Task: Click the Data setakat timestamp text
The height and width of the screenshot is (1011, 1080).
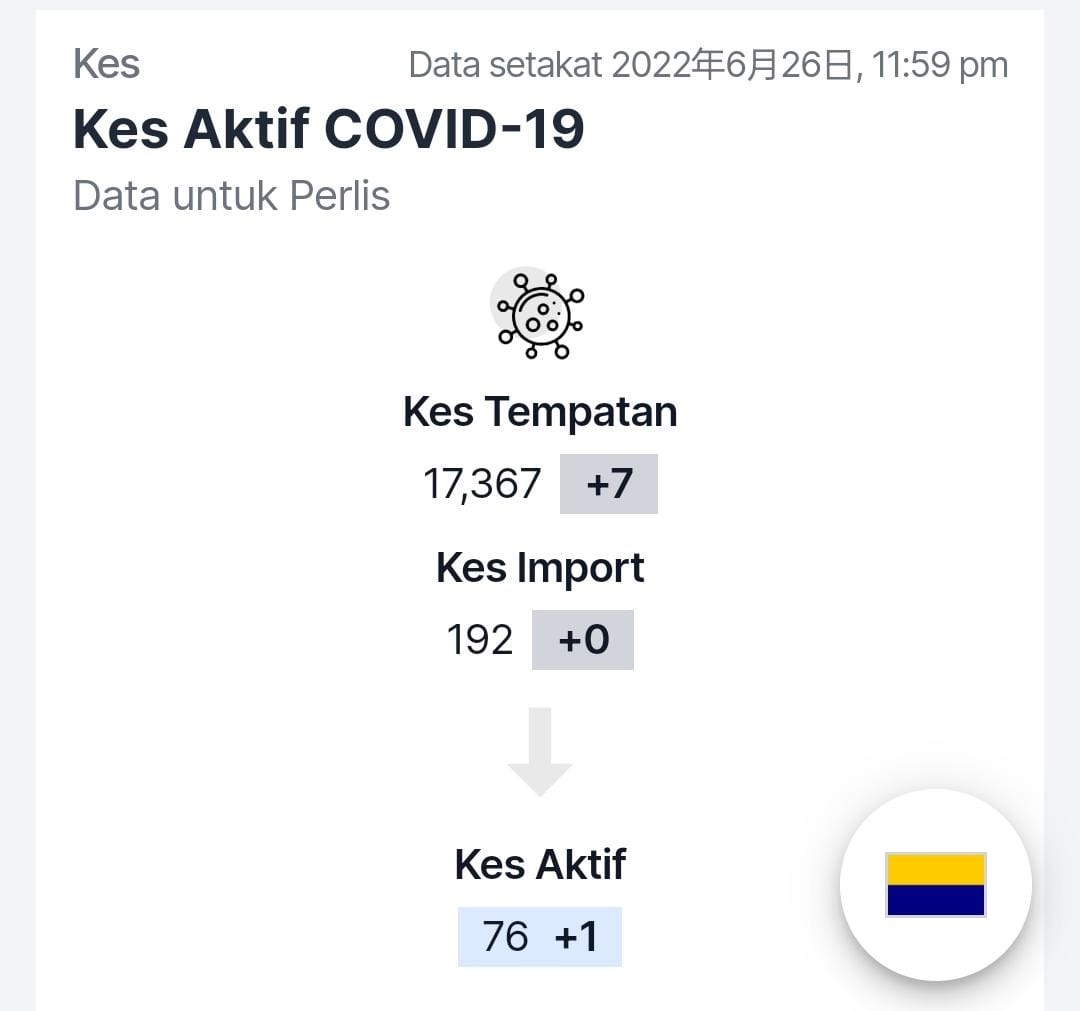Action: (709, 65)
